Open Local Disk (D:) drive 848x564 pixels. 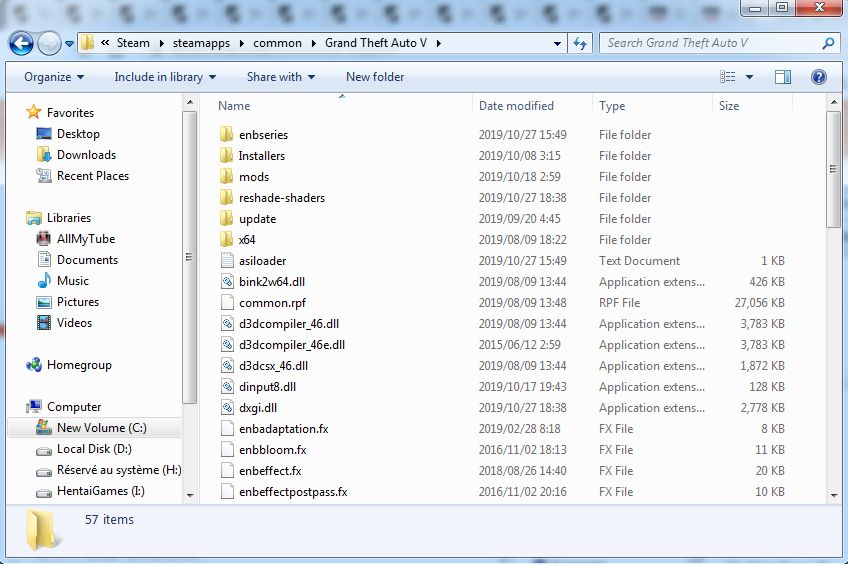[94, 449]
